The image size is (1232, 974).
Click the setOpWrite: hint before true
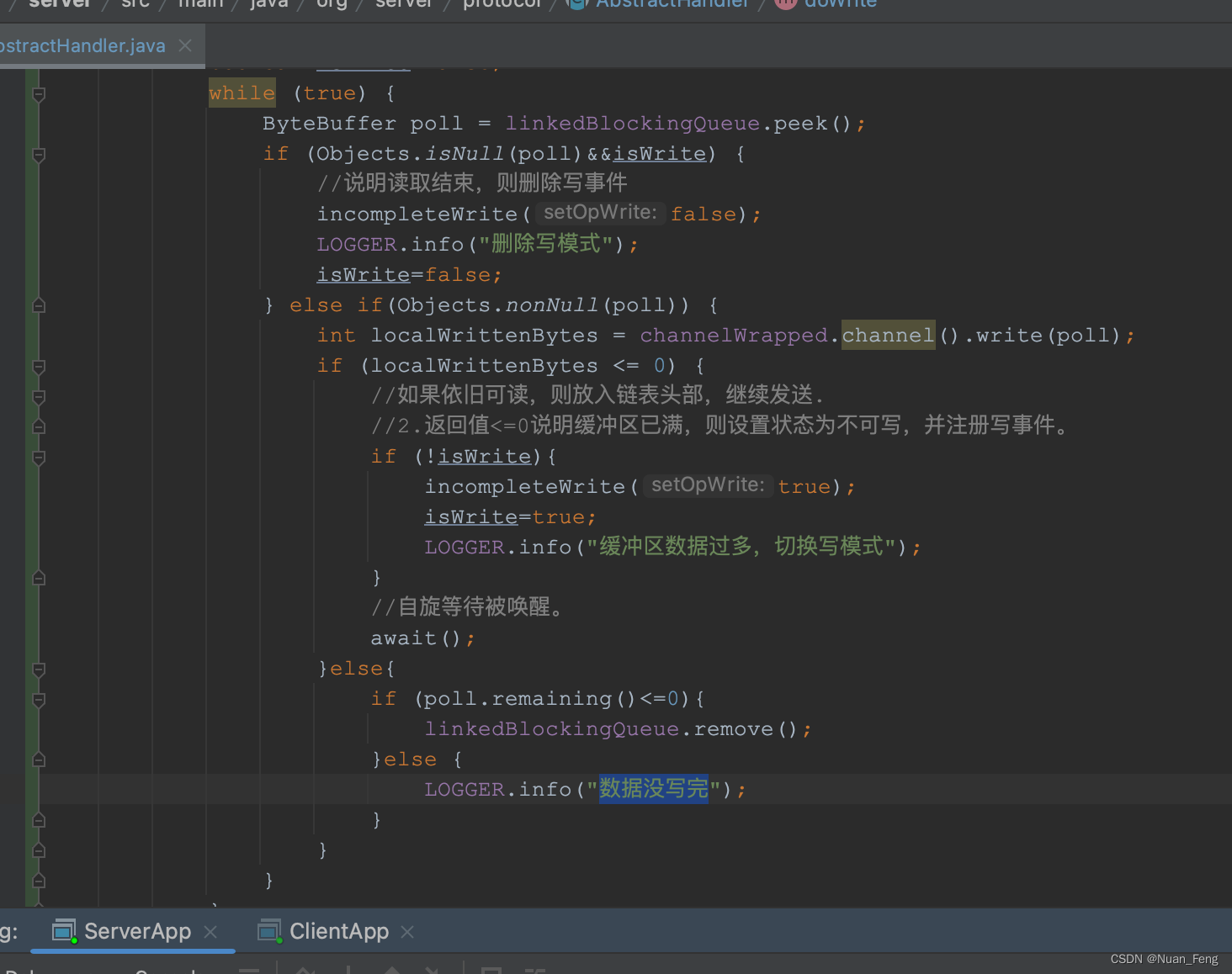tap(708, 485)
